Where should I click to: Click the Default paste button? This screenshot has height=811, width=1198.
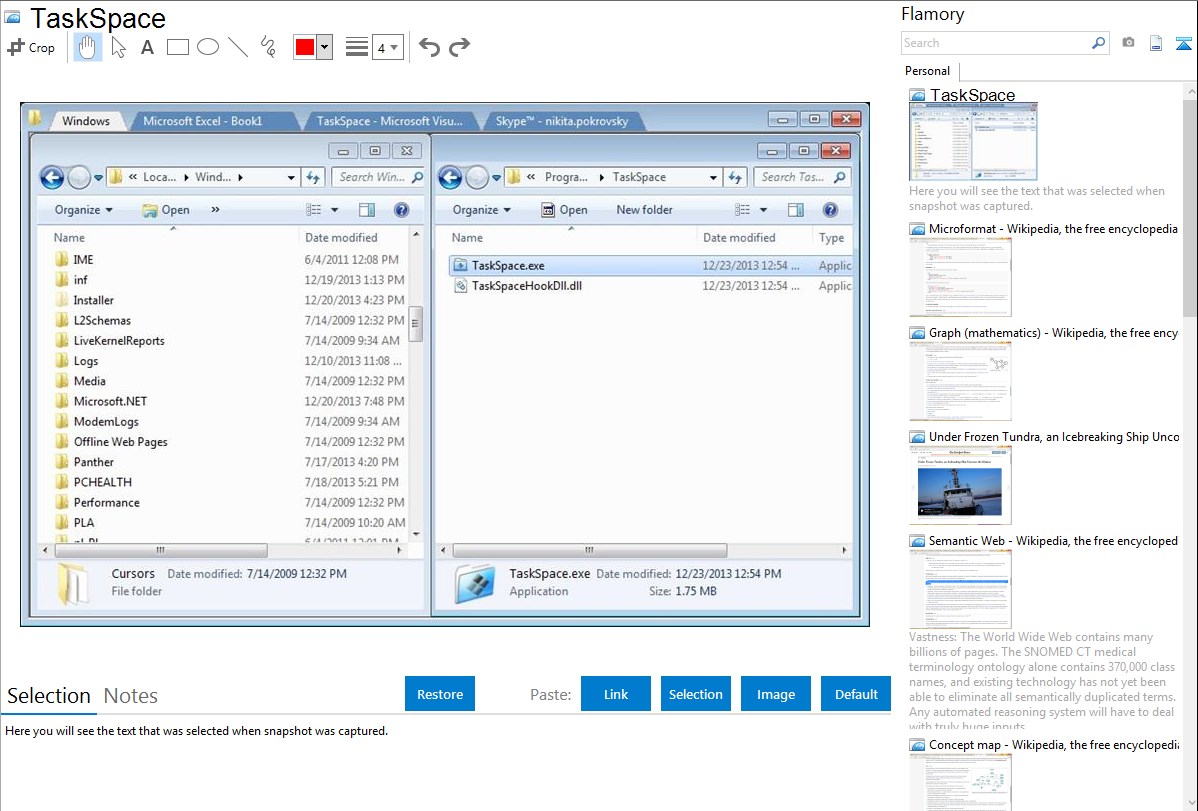coord(856,694)
